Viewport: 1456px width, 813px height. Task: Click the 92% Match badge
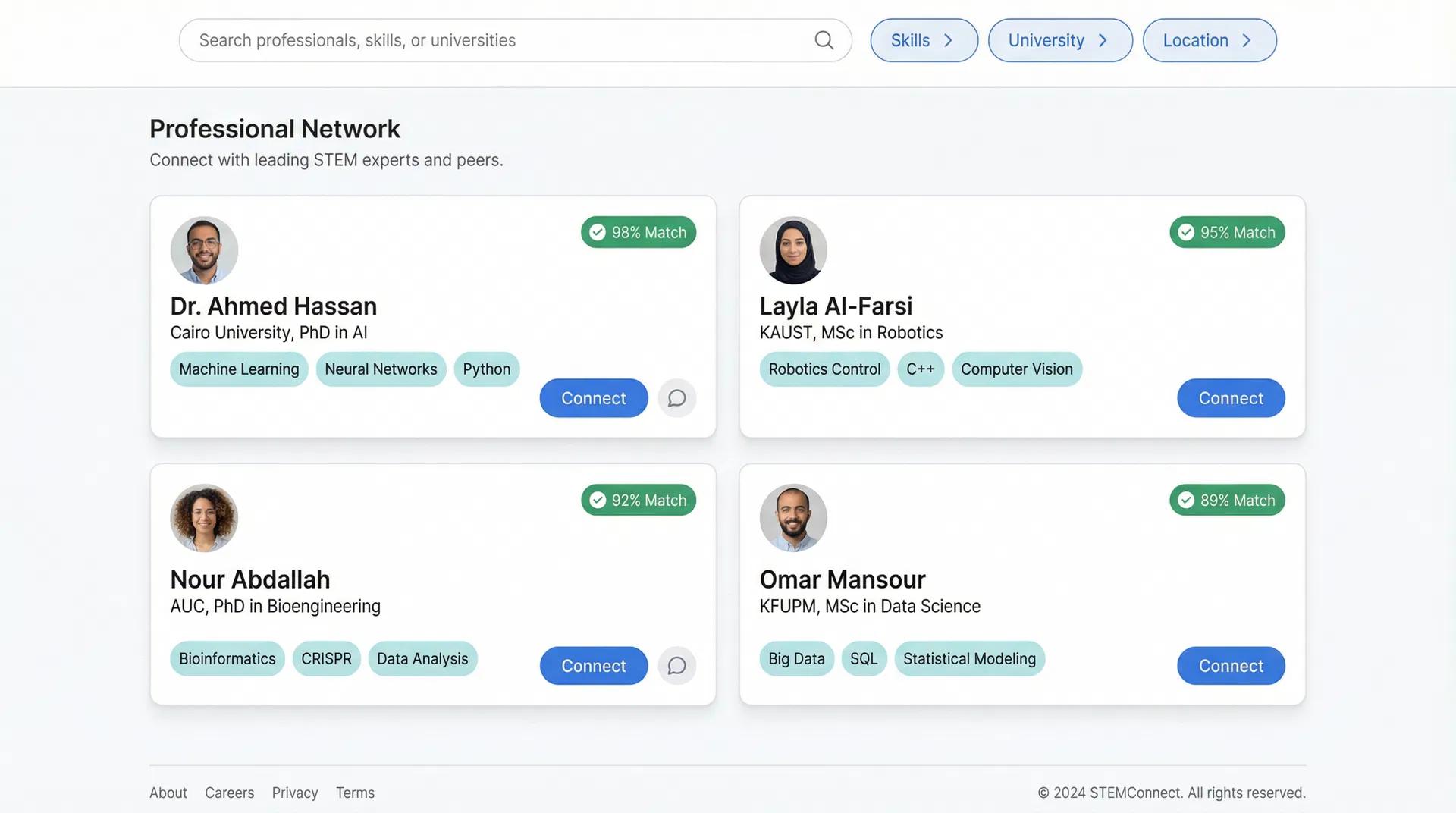click(x=639, y=501)
